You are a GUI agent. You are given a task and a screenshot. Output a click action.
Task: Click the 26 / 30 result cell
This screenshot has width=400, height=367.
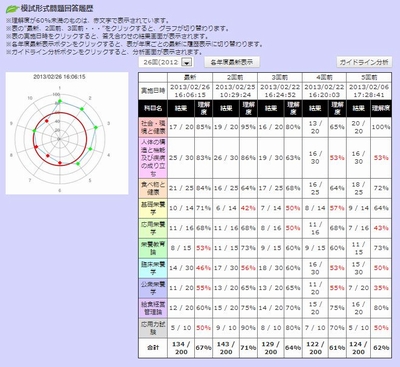[226, 158]
